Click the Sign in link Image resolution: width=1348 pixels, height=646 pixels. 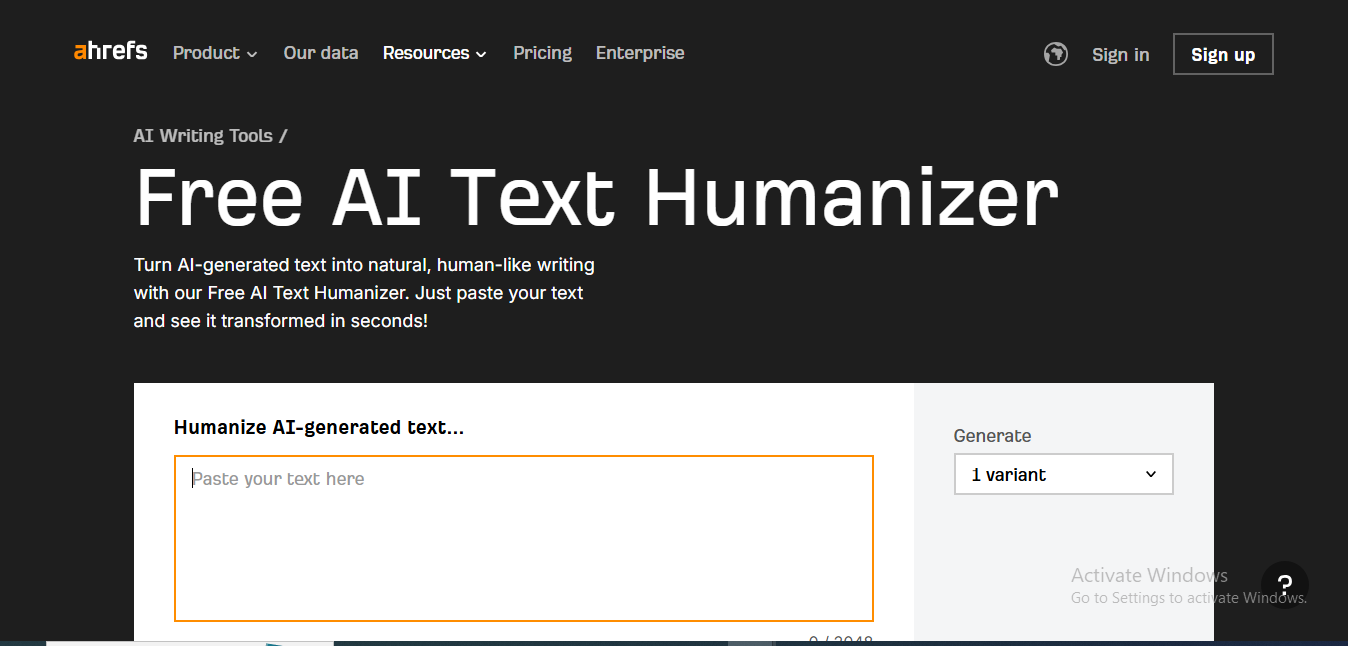pyautogui.click(x=1120, y=55)
